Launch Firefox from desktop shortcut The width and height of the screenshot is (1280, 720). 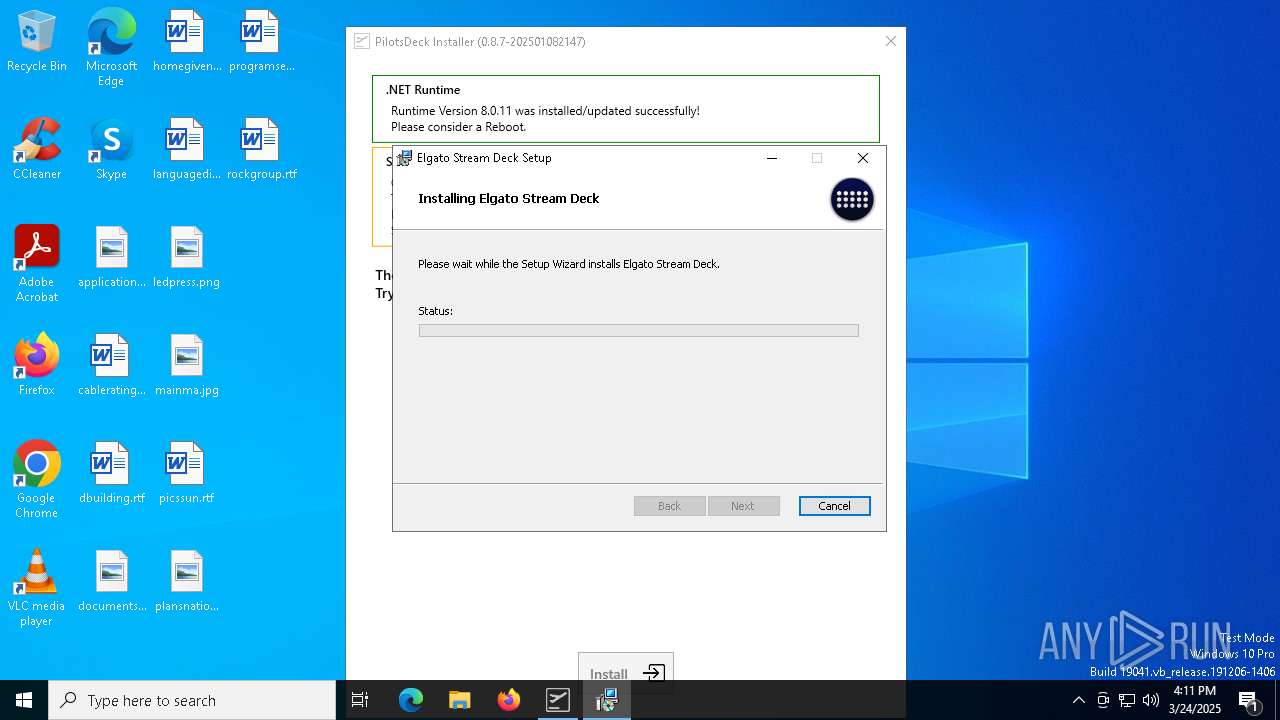click(x=37, y=366)
